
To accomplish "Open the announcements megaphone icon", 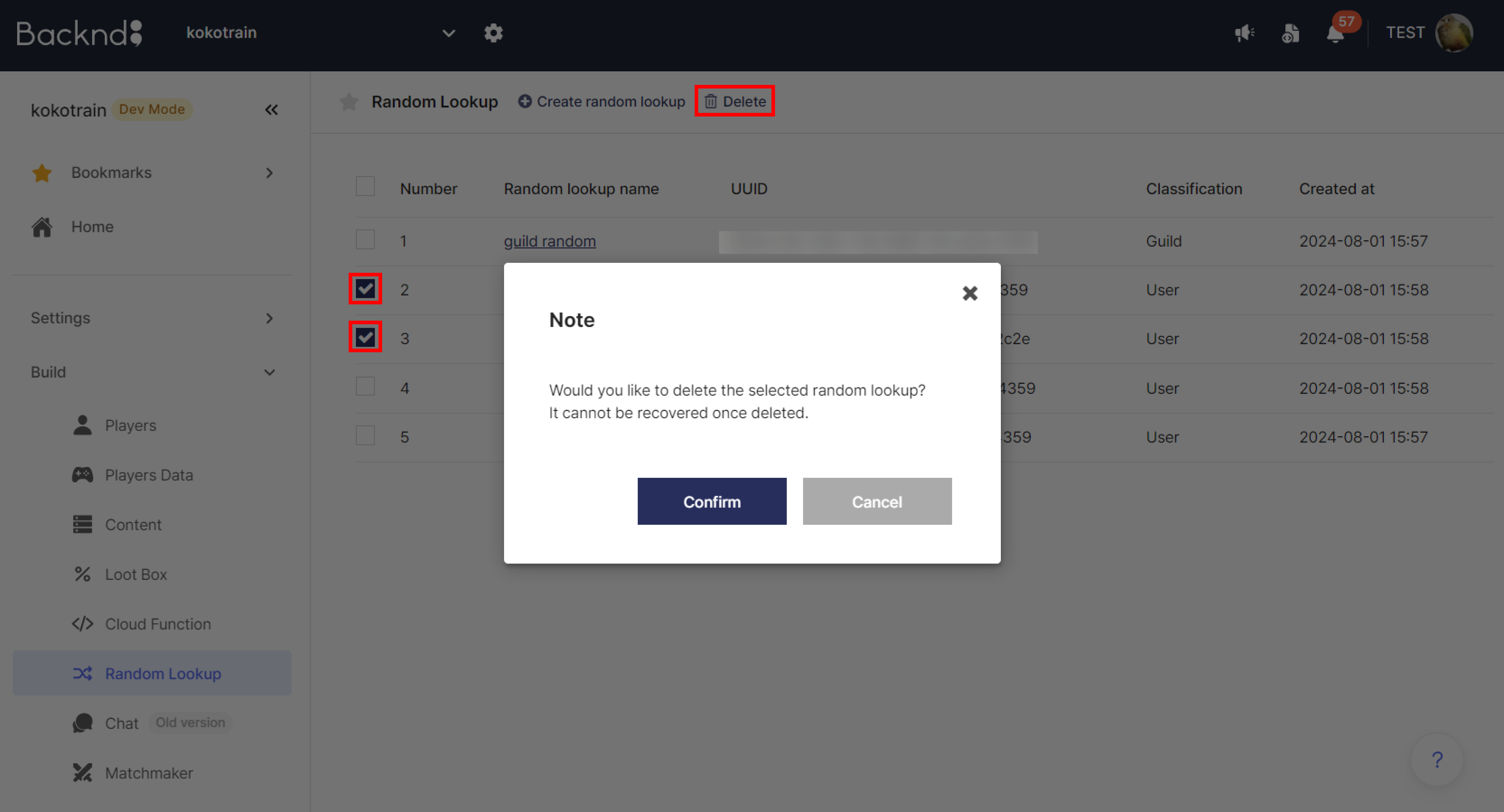I will click(1244, 33).
